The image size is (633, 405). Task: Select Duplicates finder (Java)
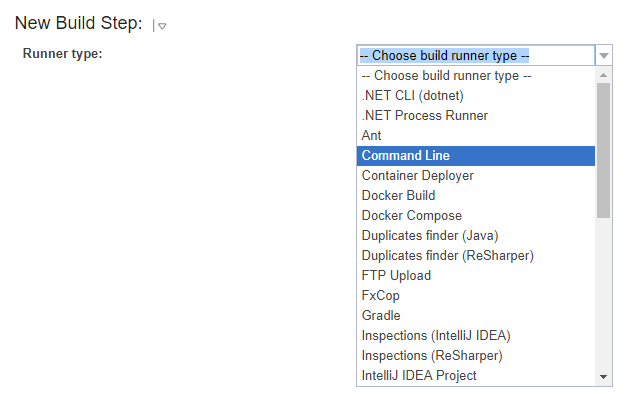pos(430,236)
